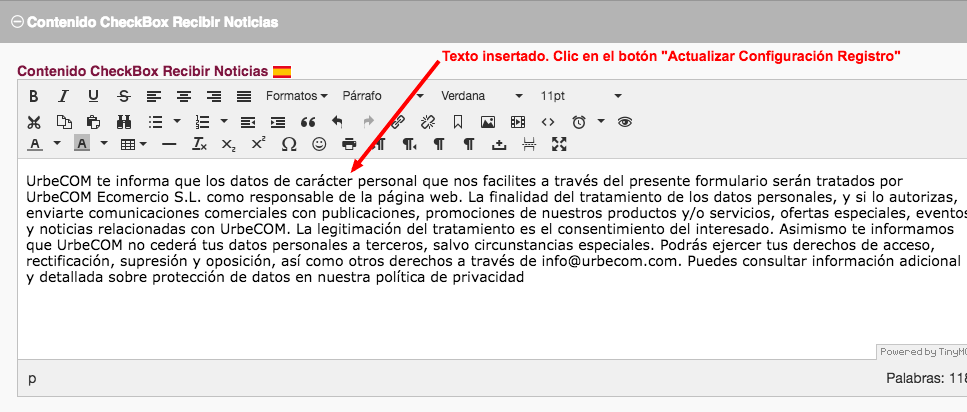Expand the insert date/time arrow
Viewport: 967px width, 412px height.
(601, 122)
